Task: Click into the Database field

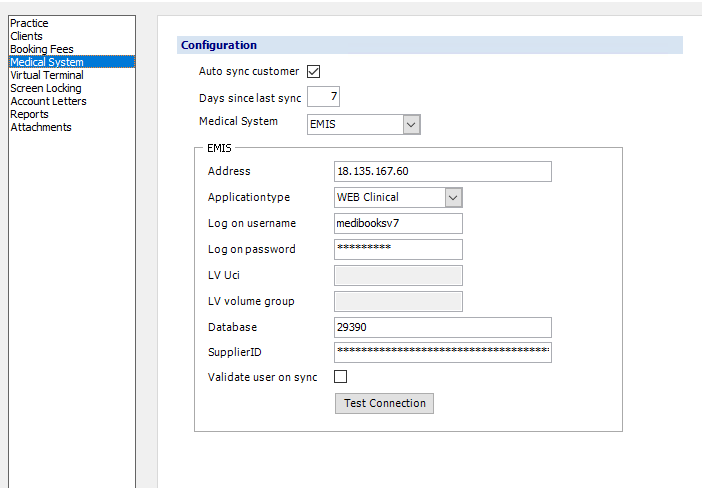Action: tap(442, 327)
